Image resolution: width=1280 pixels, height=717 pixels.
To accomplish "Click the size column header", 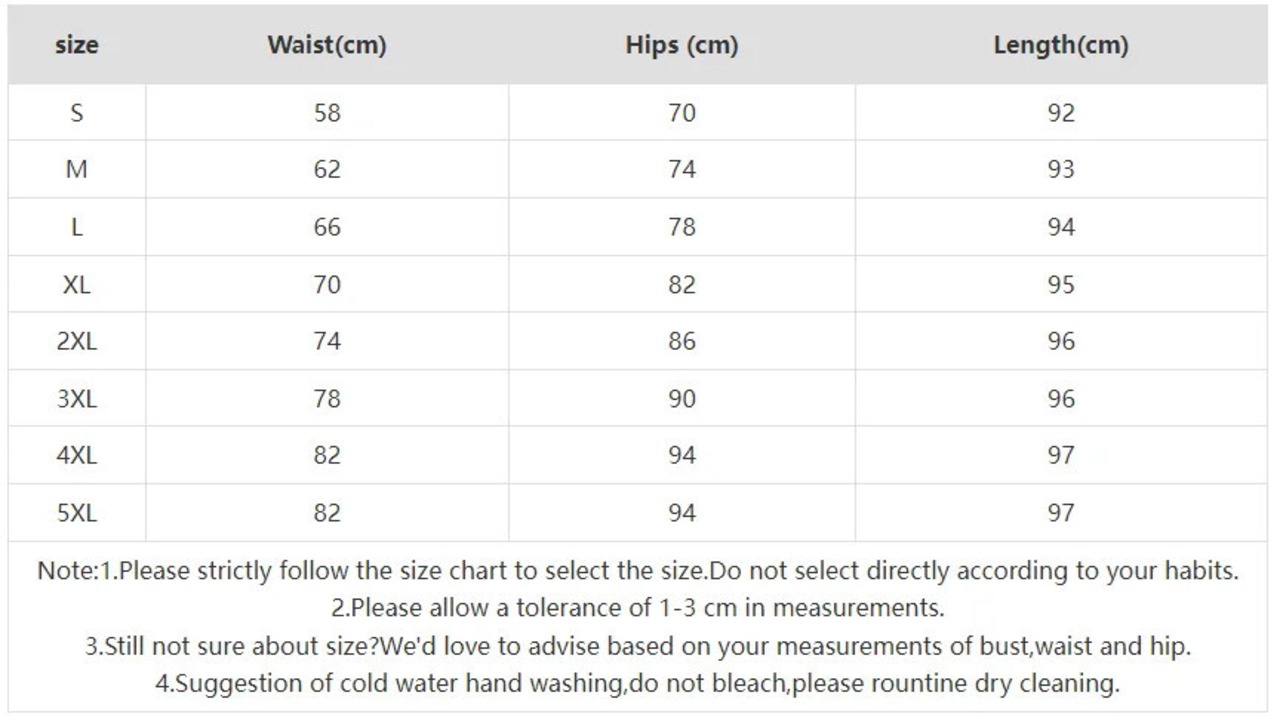I will pyautogui.click(x=77, y=45).
